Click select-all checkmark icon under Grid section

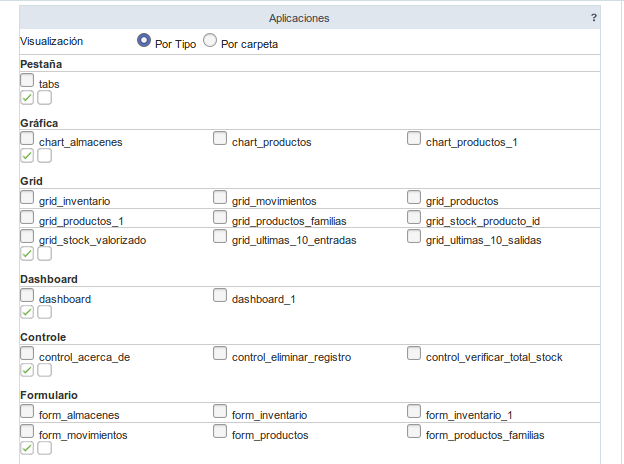click(27, 254)
